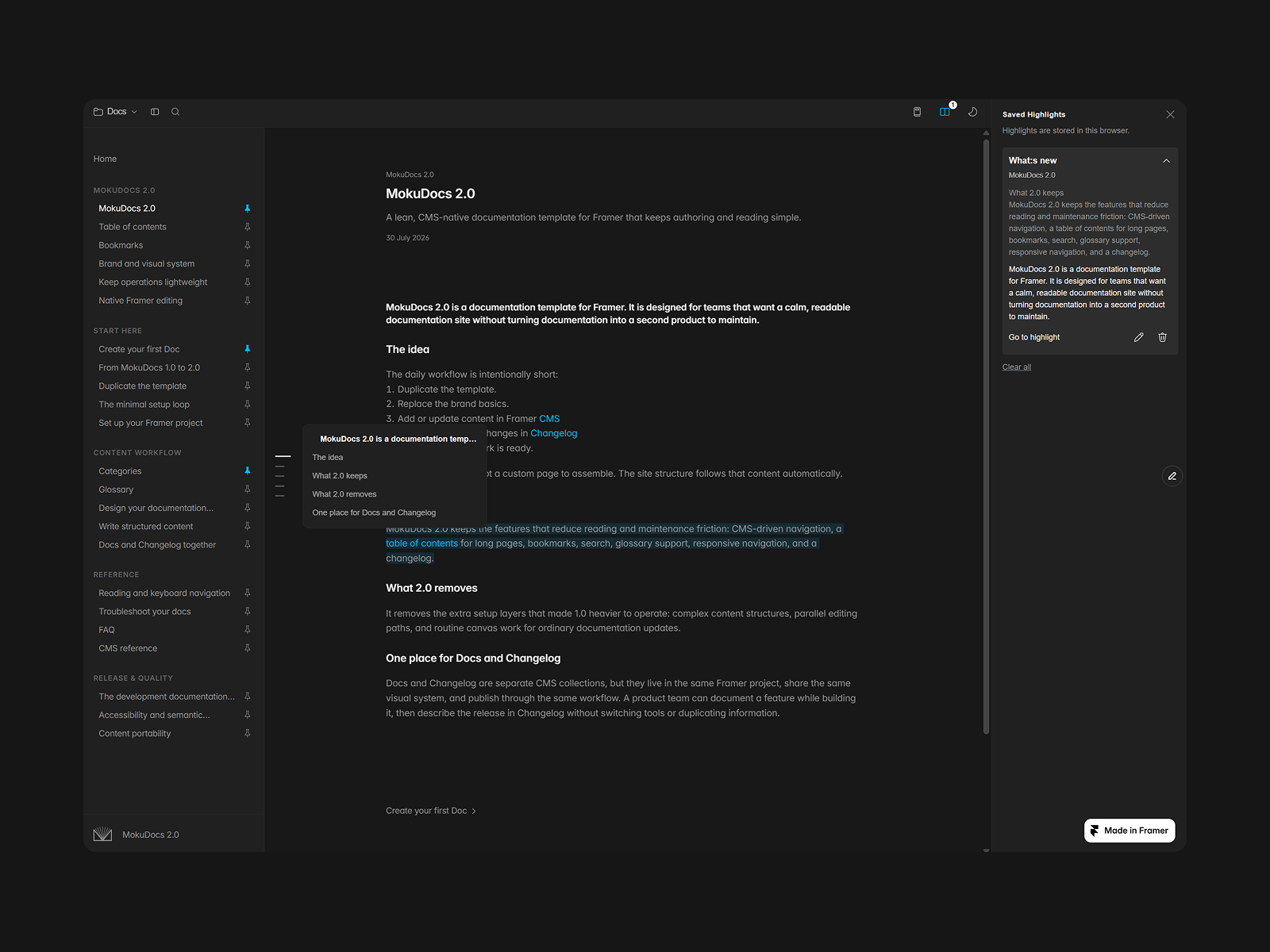Pin Docs and Changelog together page

click(x=247, y=545)
